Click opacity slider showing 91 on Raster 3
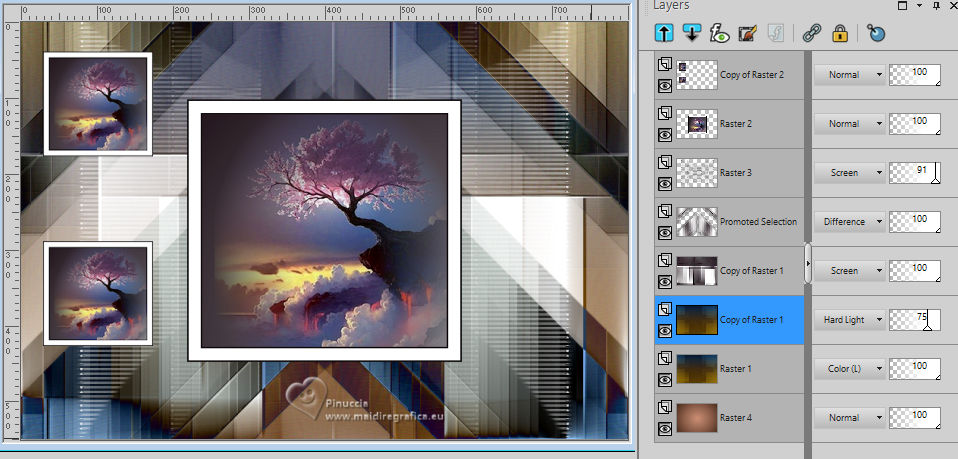The image size is (958, 459). pos(915,172)
